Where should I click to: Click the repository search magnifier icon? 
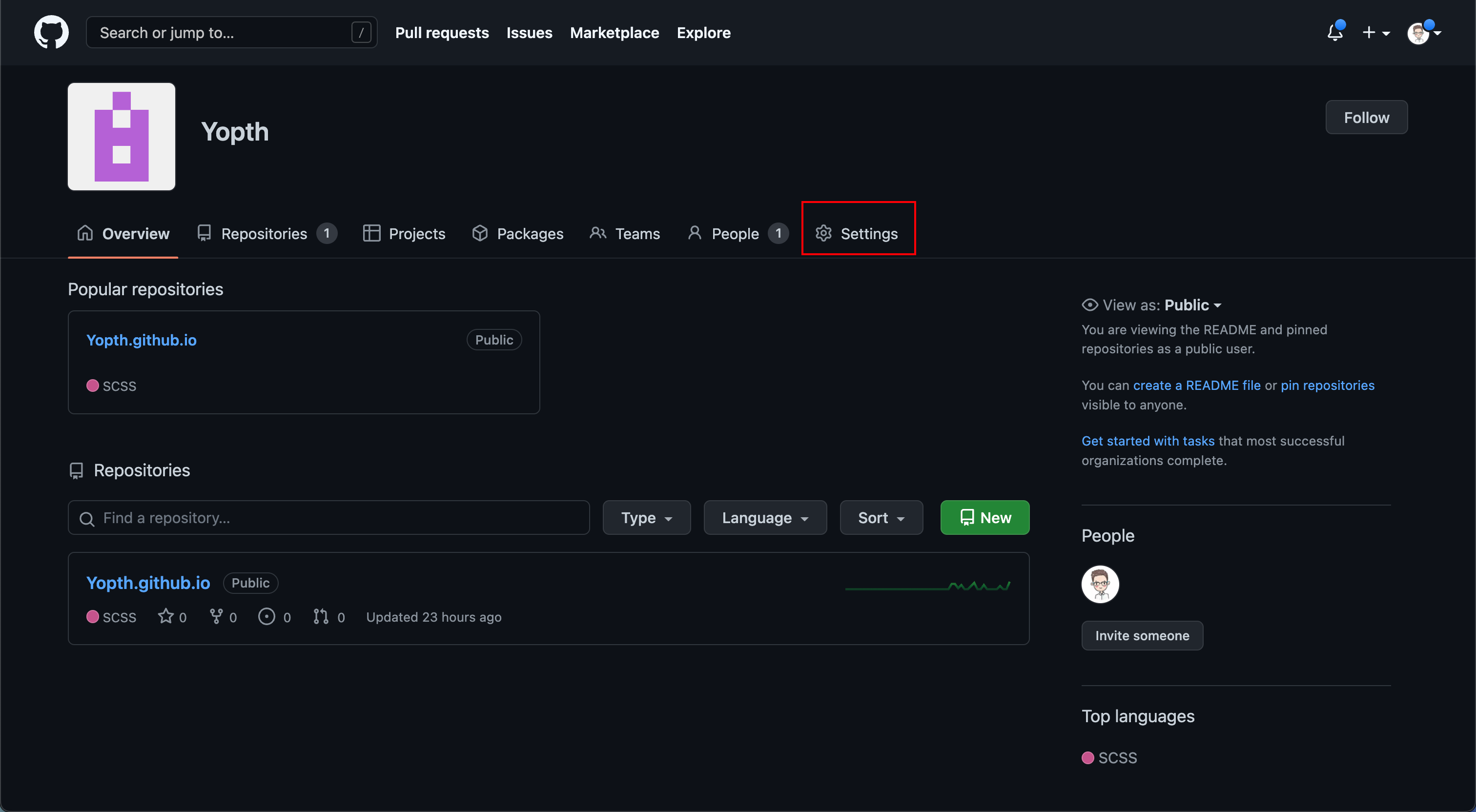86,519
